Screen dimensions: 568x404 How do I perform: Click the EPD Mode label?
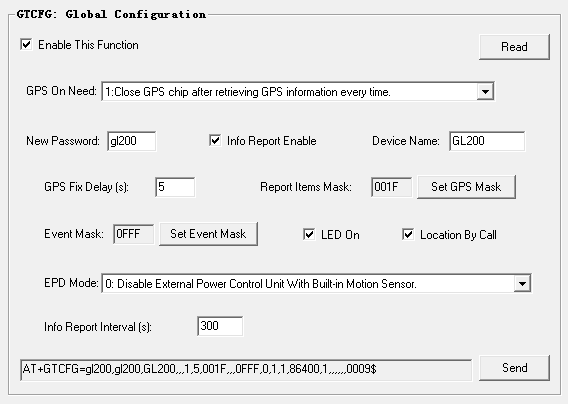pyautogui.click(x=71, y=283)
